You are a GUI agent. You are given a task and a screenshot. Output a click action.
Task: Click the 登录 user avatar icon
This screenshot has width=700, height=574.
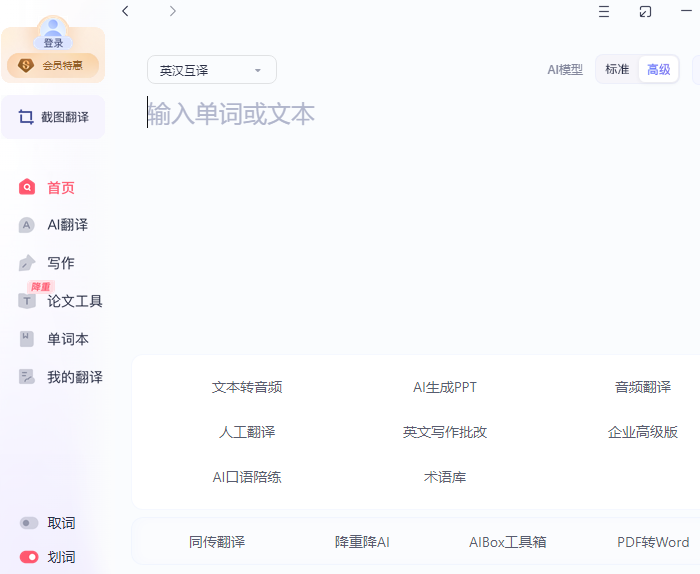pyautogui.click(x=53, y=32)
